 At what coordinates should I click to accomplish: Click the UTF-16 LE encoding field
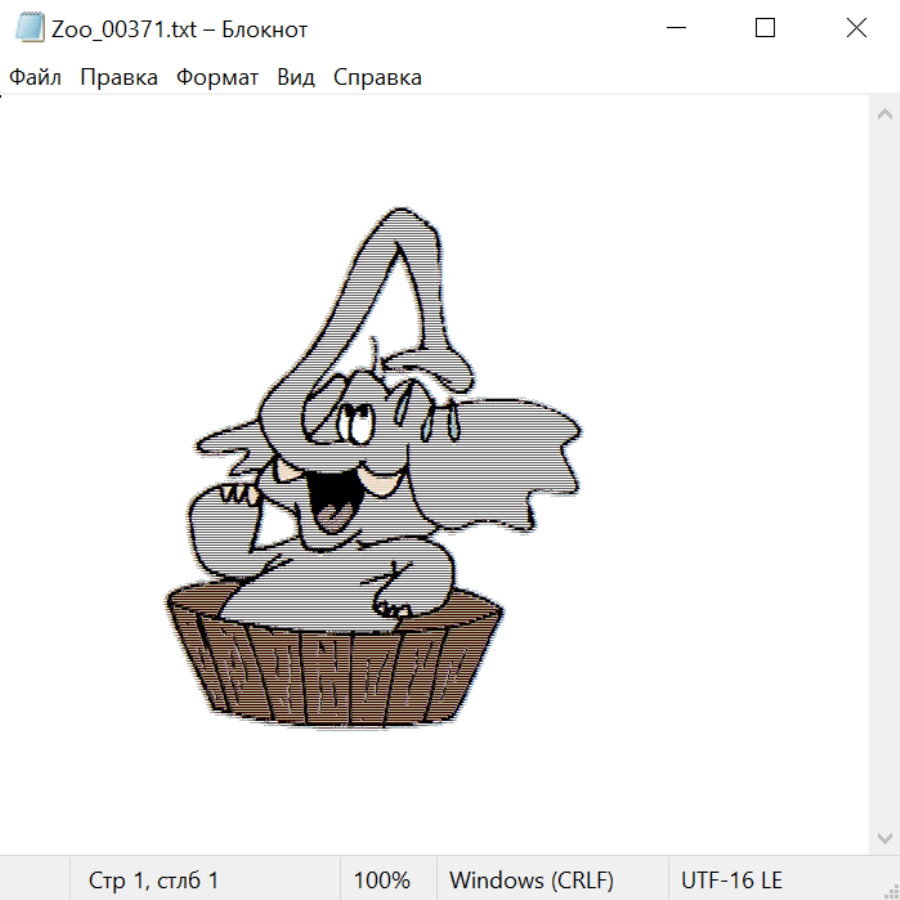pos(731,880)
